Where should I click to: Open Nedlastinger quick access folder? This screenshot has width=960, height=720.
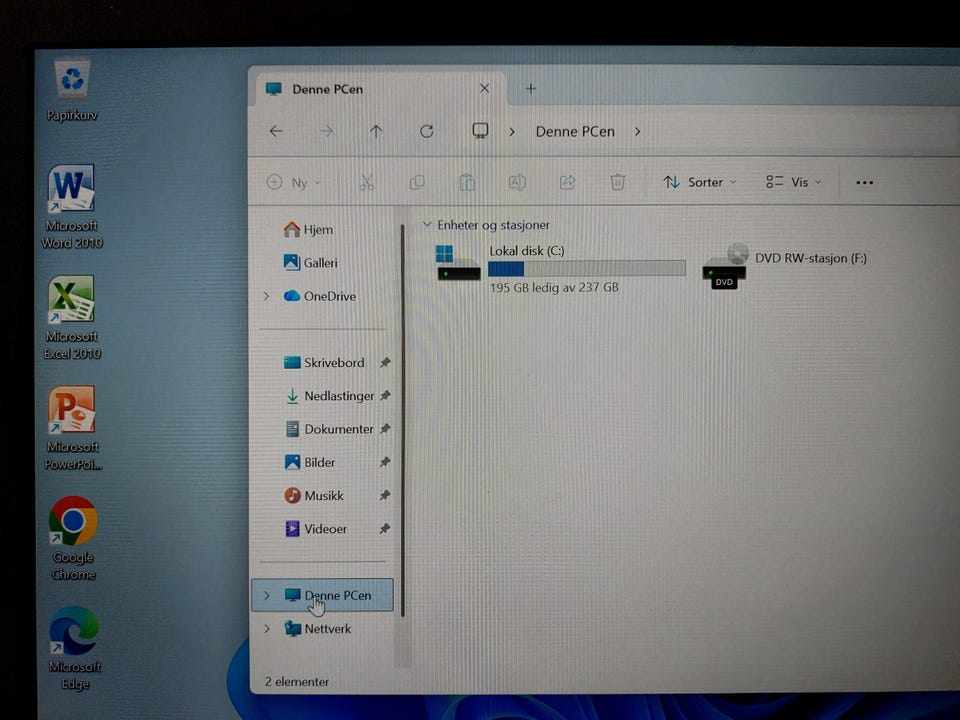pos(330,396)
